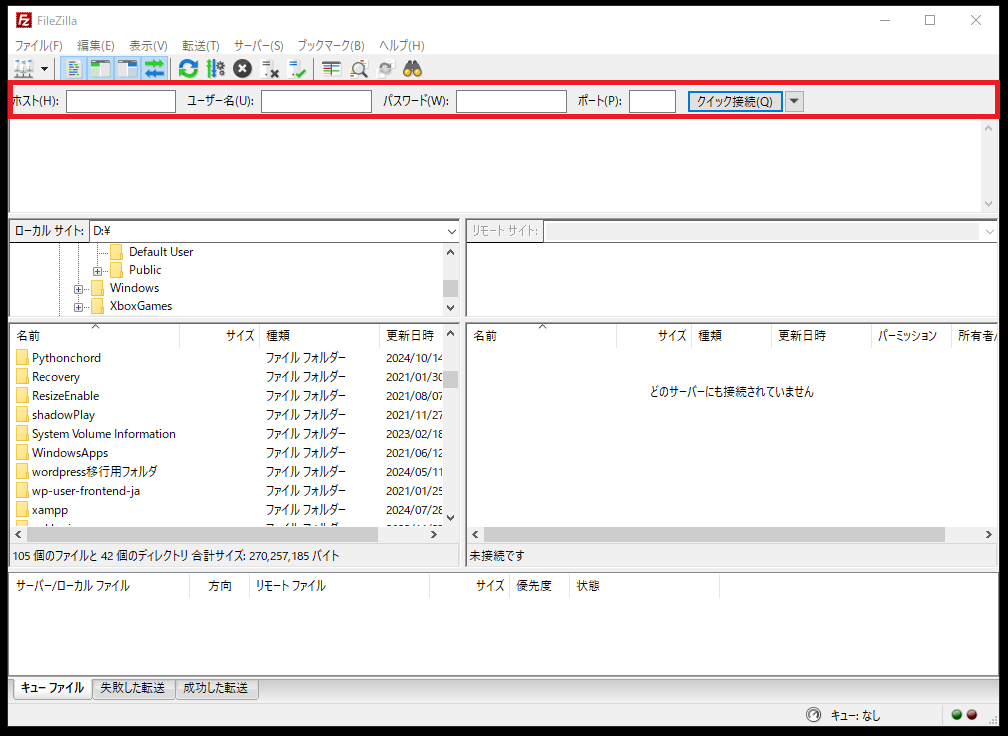The height and width of the screenshot is (736, 1008).
Task: Click the cancel current operation icon
Action: click(x=242, y=69)
